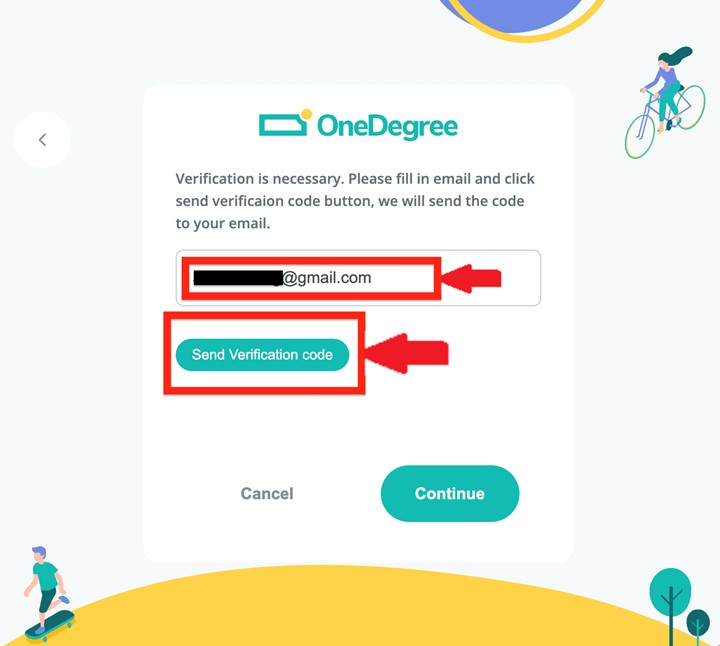Image resolution: width=720 pixels, height=646 pixels.
Task: Click the skateboarder illustration
Action: [x=49, y=594]
